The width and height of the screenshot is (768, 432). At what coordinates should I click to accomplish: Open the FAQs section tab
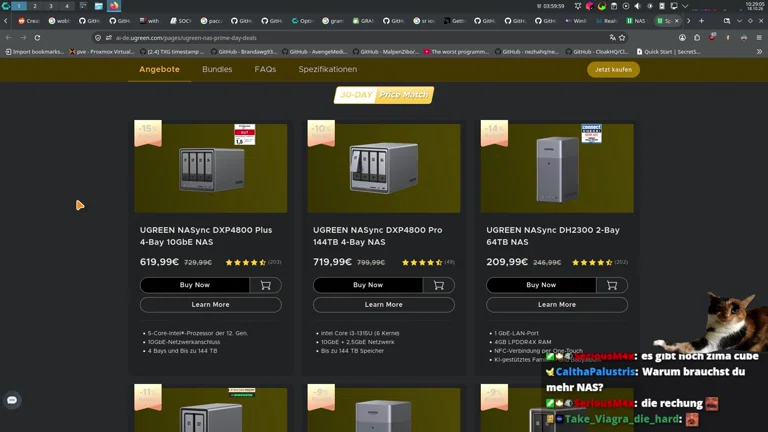(x=265, y=70)
